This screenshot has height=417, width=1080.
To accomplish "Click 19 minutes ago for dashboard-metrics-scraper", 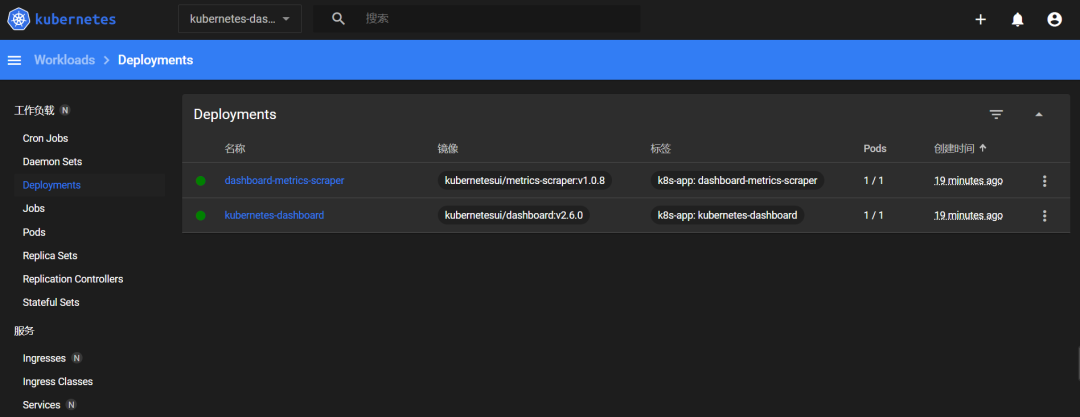I will [x=968, y=181].
